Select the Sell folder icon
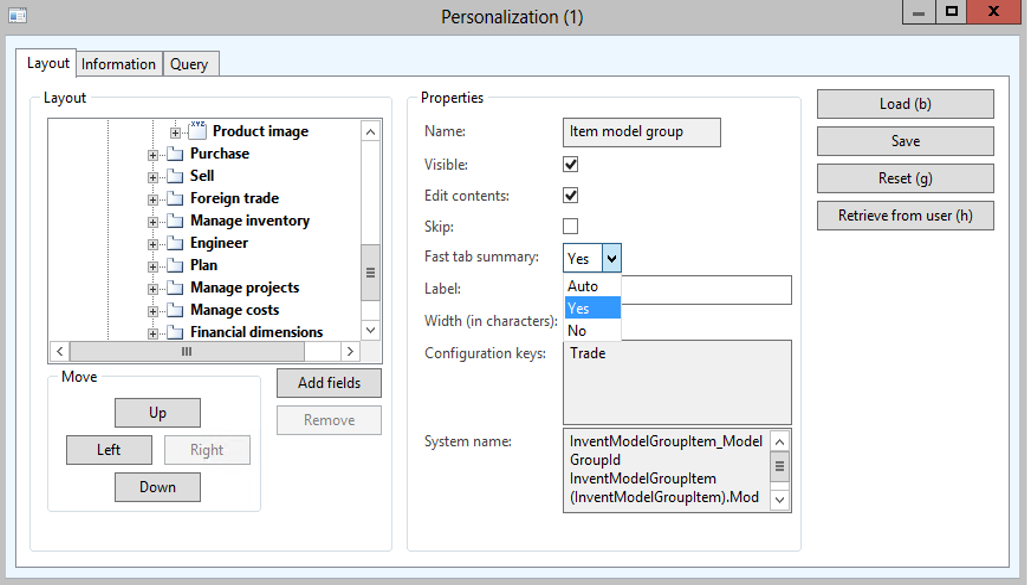This screenshot has height=585, width=1027. click(x=175, y=176)
